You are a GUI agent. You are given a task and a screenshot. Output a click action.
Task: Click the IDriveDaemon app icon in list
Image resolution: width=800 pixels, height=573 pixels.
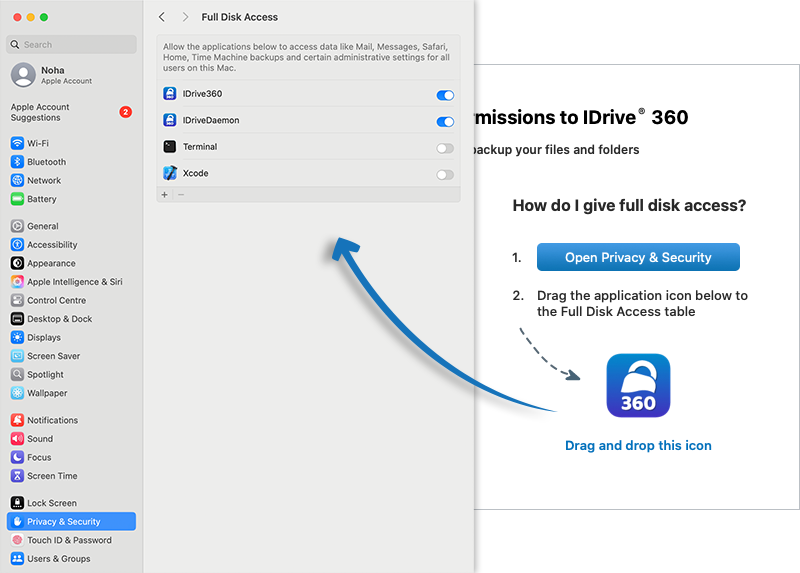tap(170, 120)
